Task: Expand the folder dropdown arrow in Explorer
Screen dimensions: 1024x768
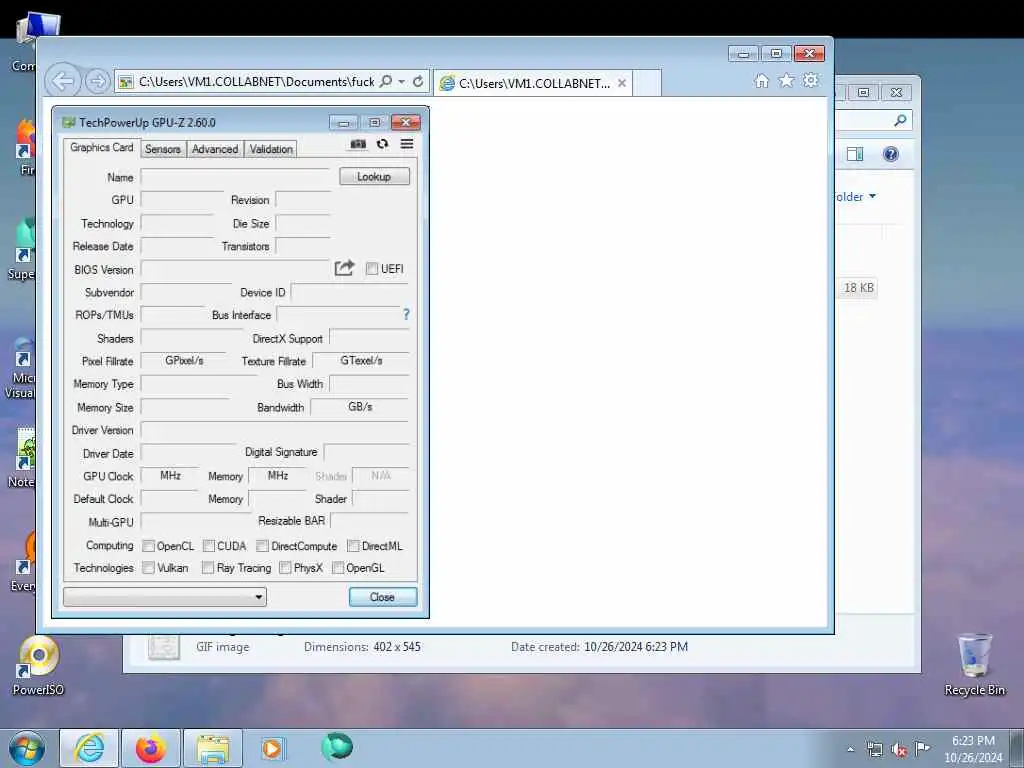Action: [x=872, y=197]
